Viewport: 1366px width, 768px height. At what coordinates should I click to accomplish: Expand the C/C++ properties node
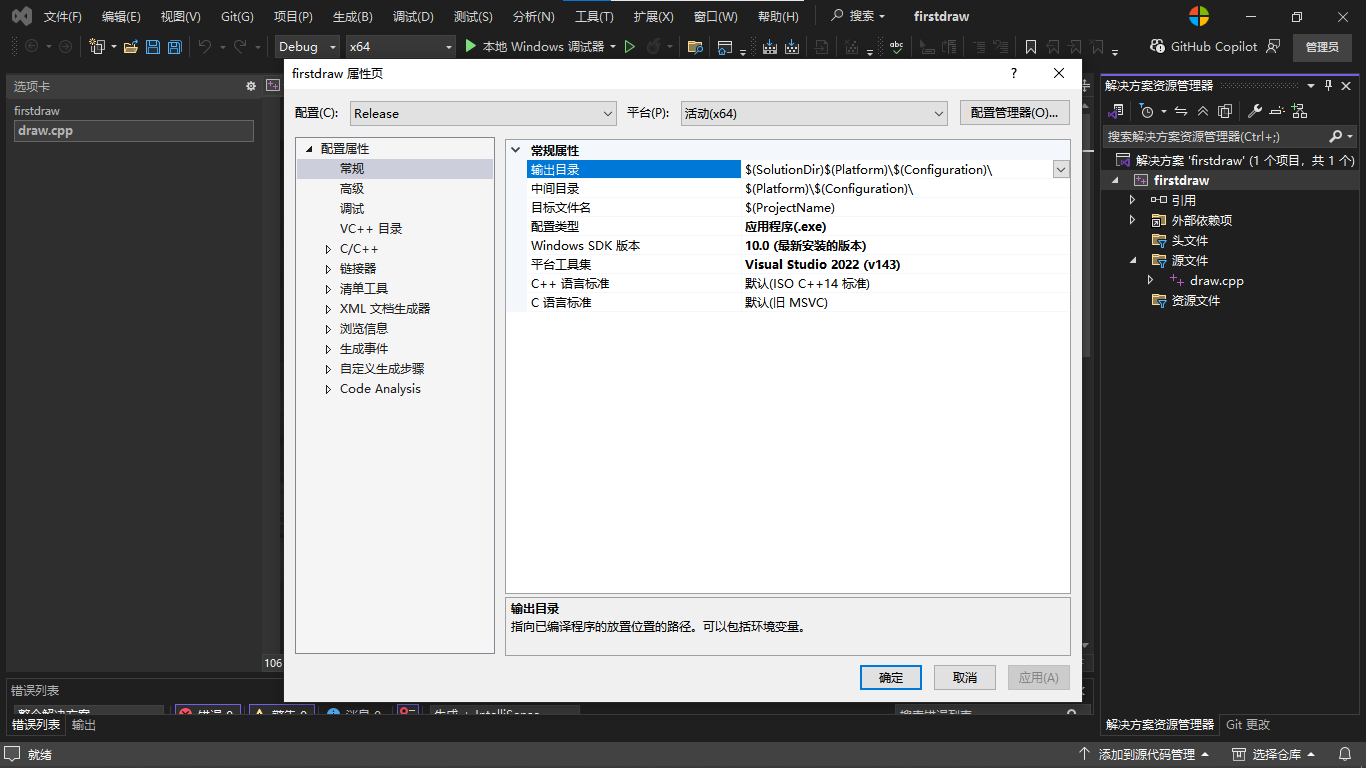point(327,248)
